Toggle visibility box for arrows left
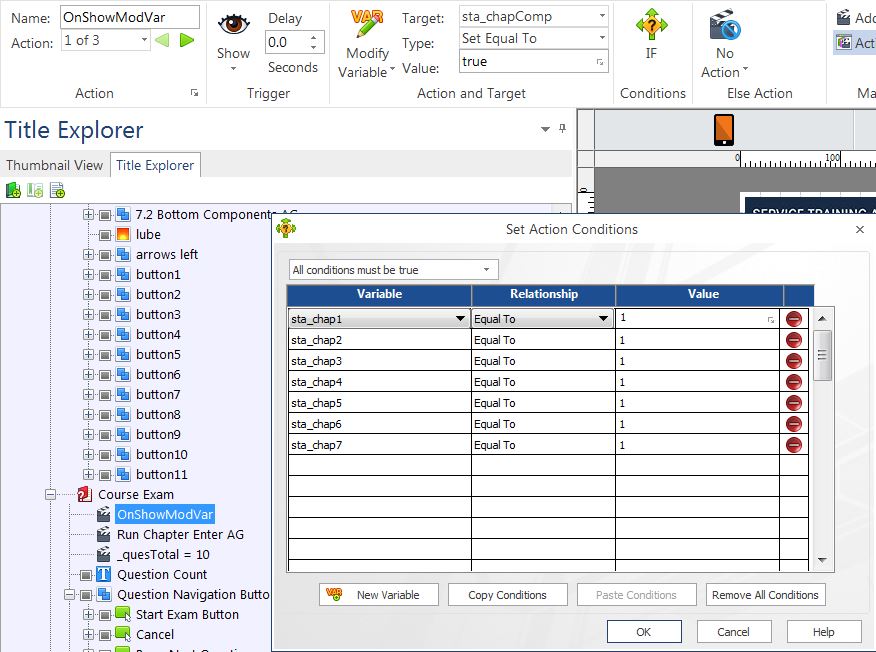 click(105, 255)
